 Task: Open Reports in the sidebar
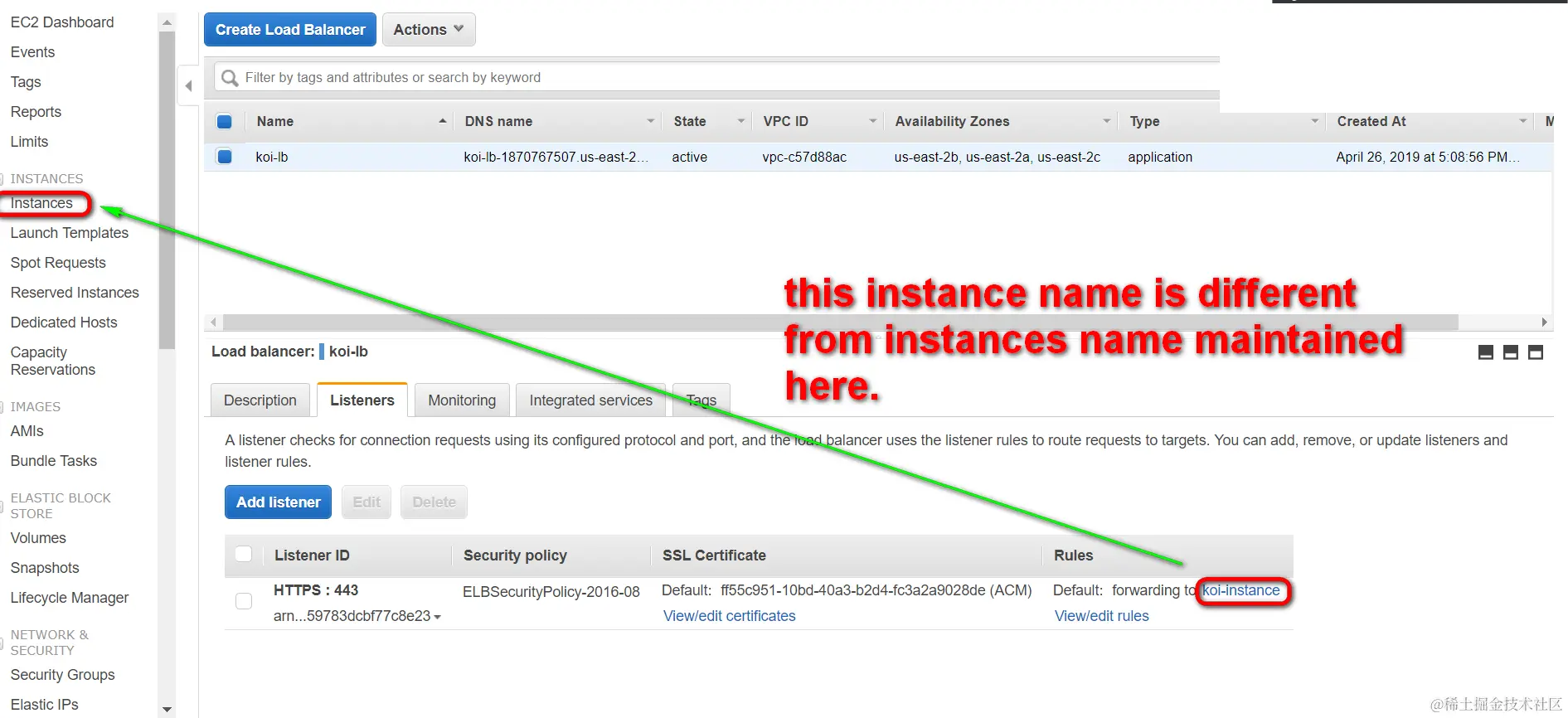click(x=36, y=112)
